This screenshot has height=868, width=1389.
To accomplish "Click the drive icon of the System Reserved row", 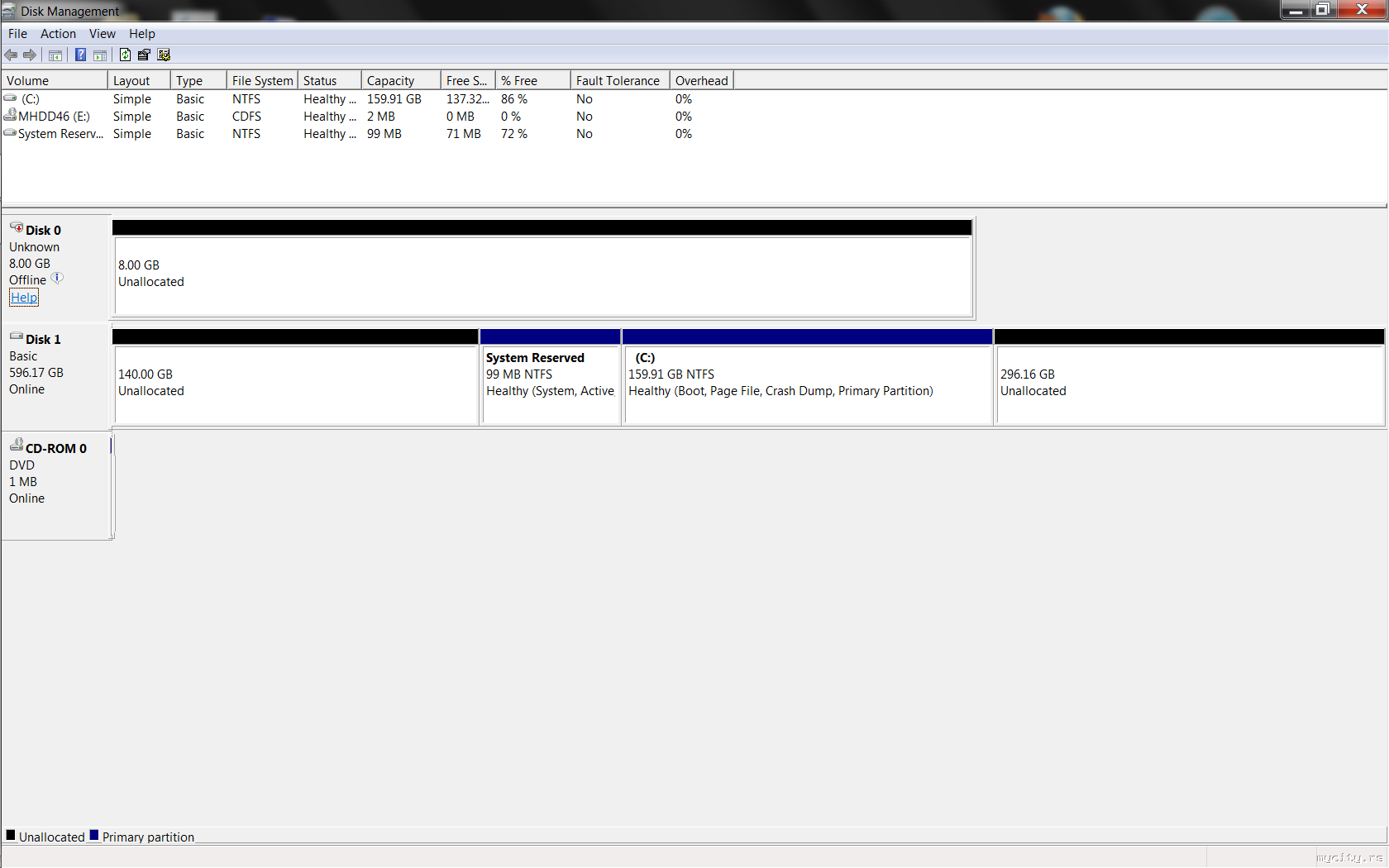I will click(x=10, y=133).
